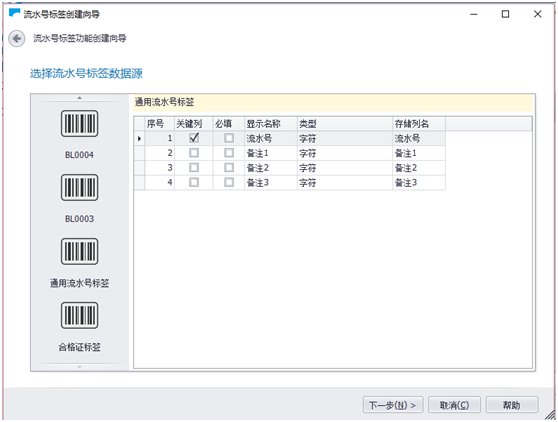The image size is (558, 422).
Task: Go back with the round arrow button
Action: pos(17,38)
